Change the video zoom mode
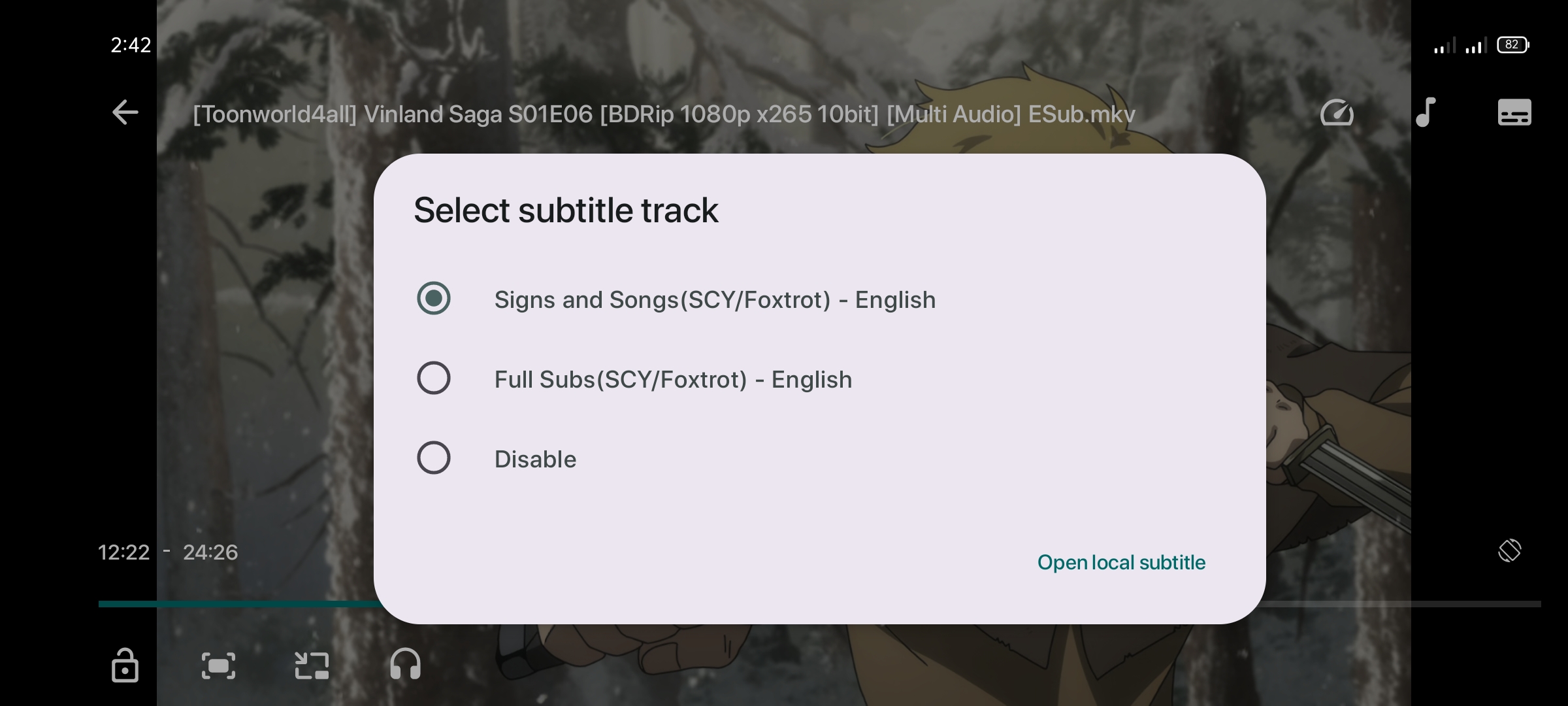The image size is (1568, 706). click(x=218, y=665)
